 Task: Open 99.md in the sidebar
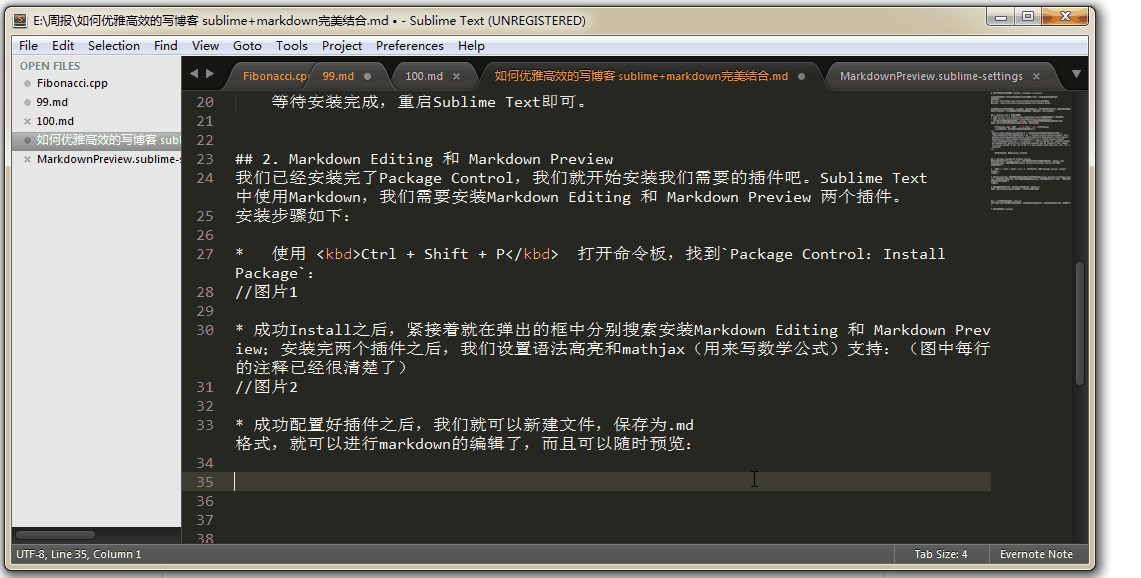pos(52,102)
